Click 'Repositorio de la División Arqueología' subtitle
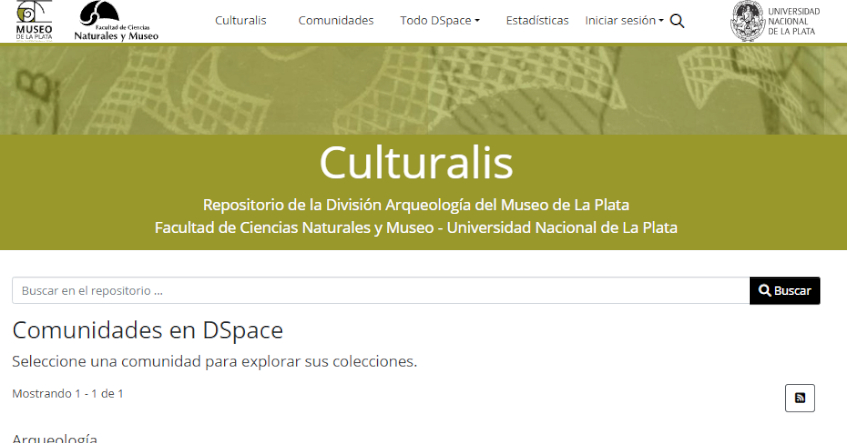Screen dimensions: 847x443 click(x=416, y=205)
